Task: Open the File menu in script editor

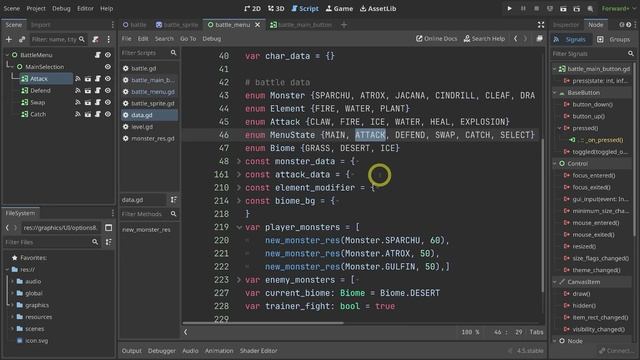Action: click(x=127, y=39)
